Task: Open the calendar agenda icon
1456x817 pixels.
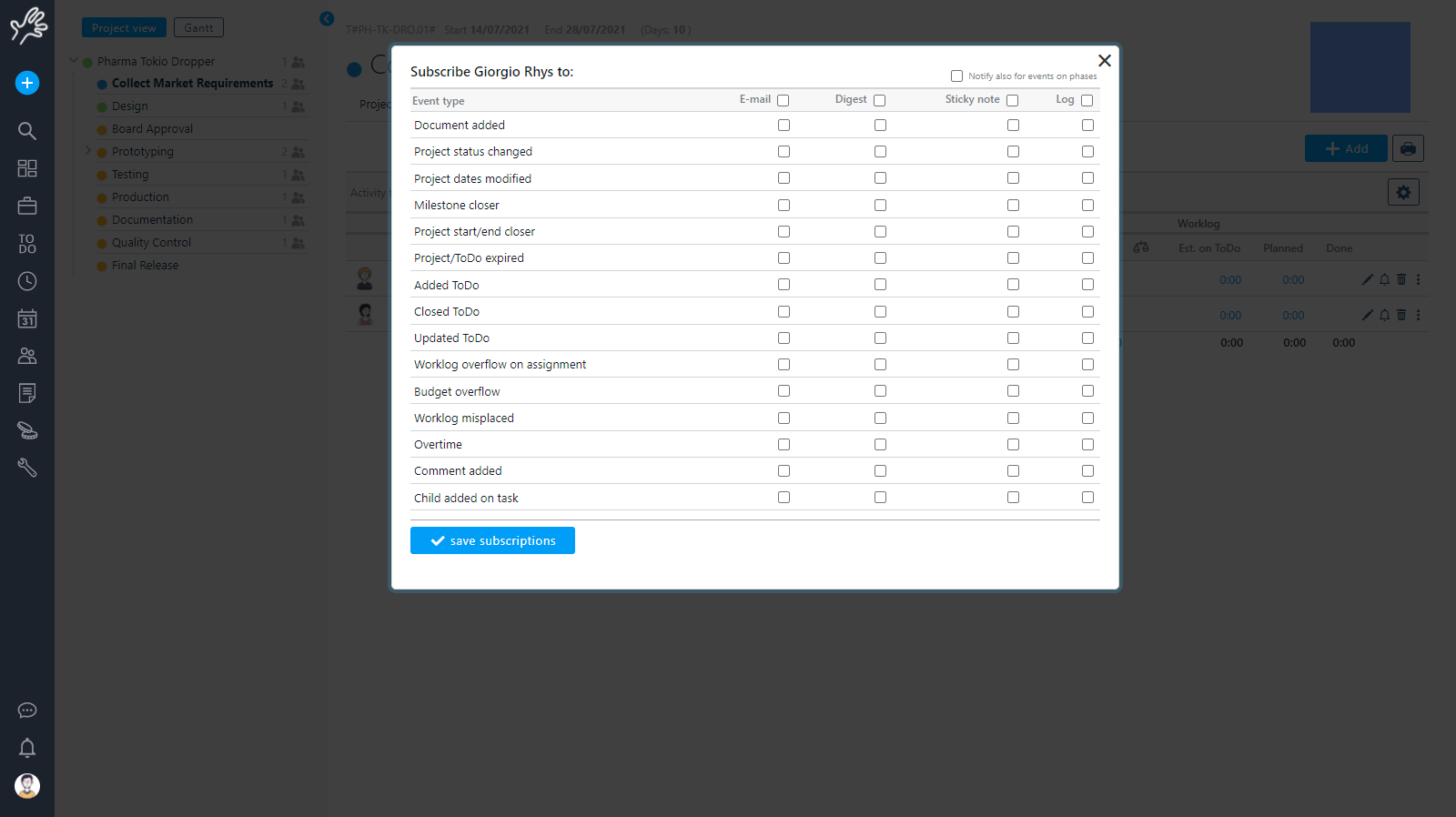Action: click(27, 318)
